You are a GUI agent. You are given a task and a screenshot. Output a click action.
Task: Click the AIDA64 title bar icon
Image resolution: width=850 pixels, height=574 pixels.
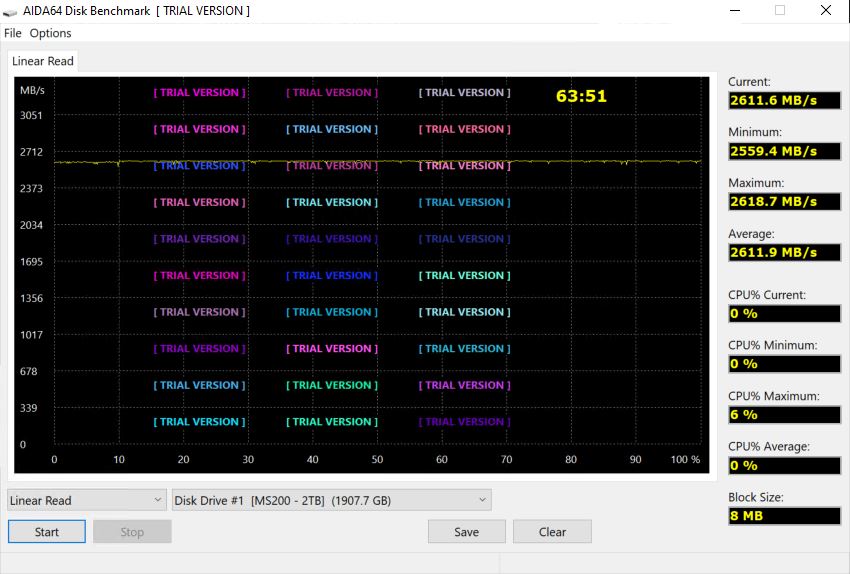click(x=10, y=11)
